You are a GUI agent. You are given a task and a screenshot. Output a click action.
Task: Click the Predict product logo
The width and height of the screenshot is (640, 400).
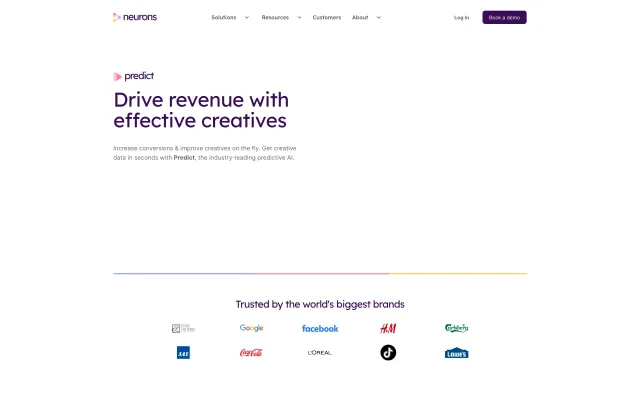[134, 76]
